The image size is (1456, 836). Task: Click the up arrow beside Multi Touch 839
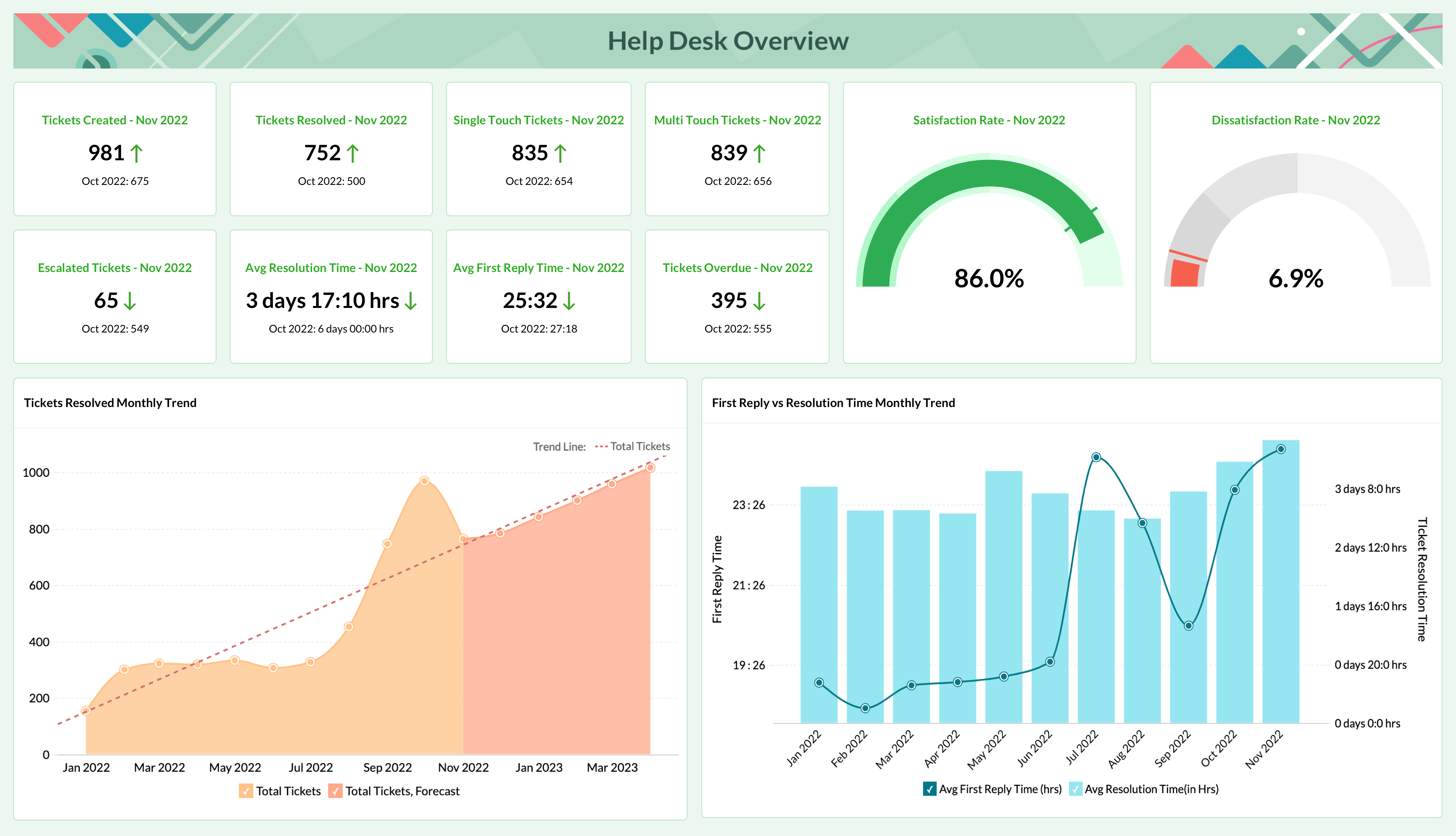point(759,153)
